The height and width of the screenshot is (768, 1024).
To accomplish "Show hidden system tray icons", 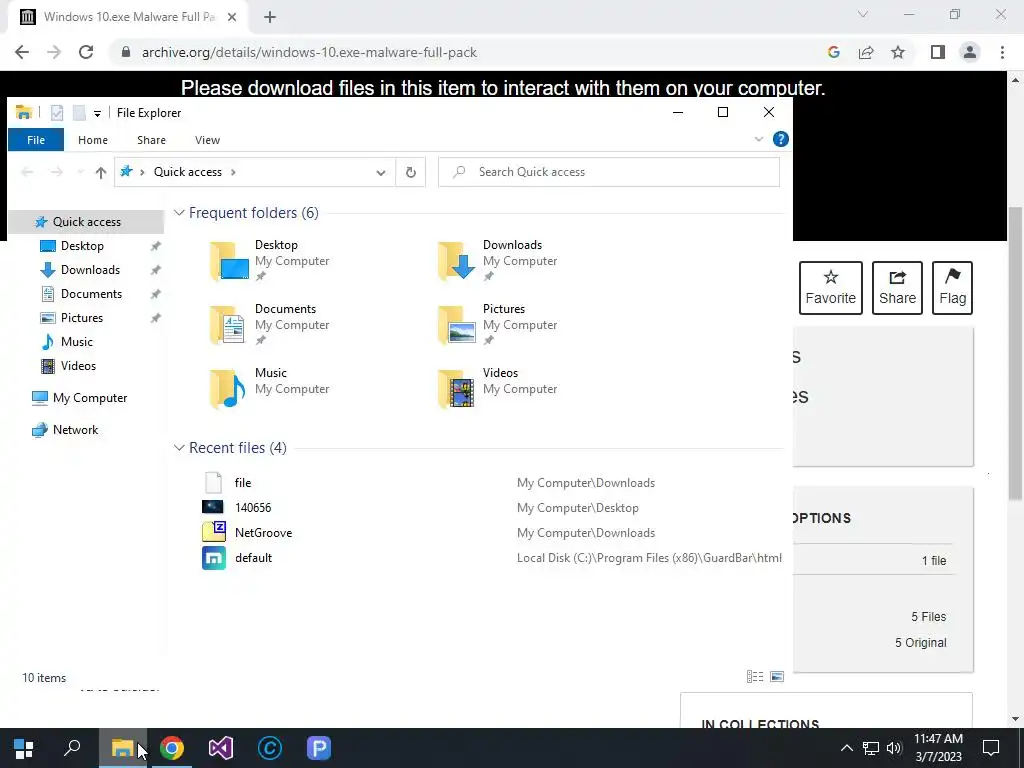I will pyautogui.click(x=846, y=748).
